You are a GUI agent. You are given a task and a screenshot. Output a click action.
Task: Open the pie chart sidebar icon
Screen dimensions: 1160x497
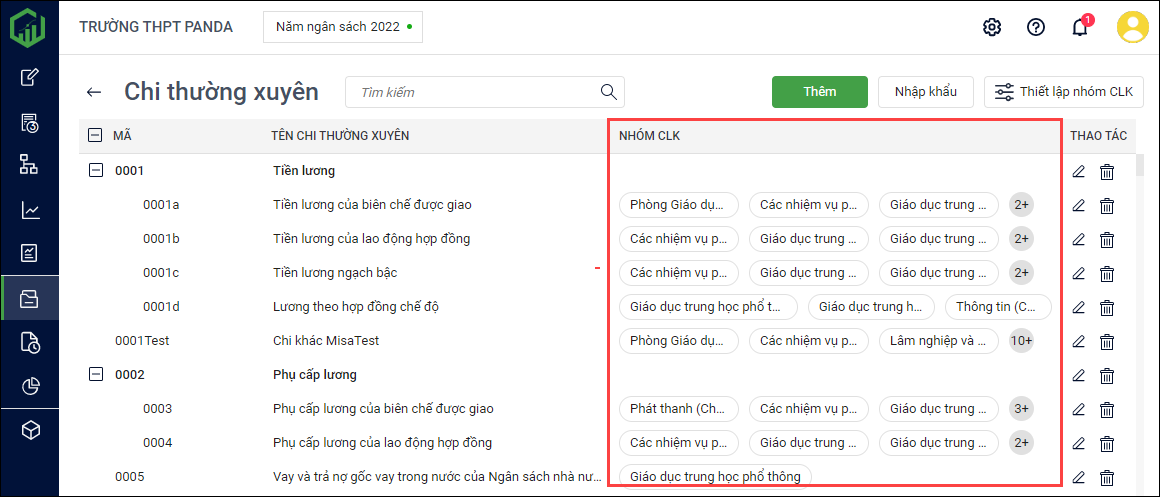coord(30,387)
